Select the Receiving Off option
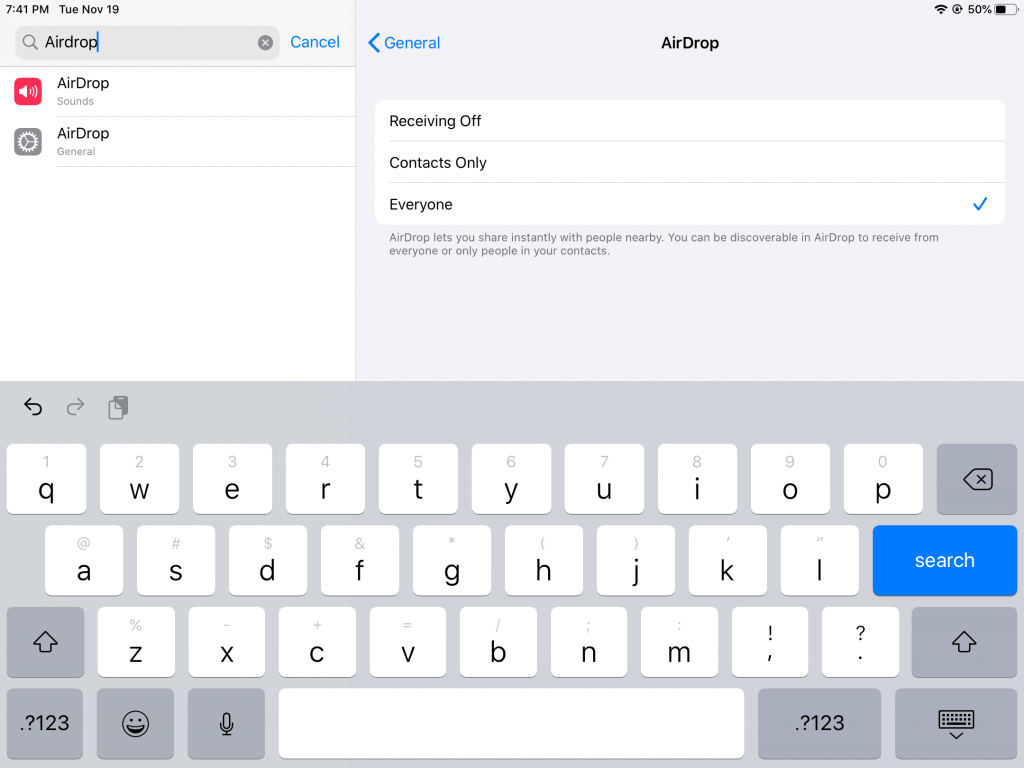The width and height of the screenshot is (1024, 768). pyautogui.click(x=689, y=121)
